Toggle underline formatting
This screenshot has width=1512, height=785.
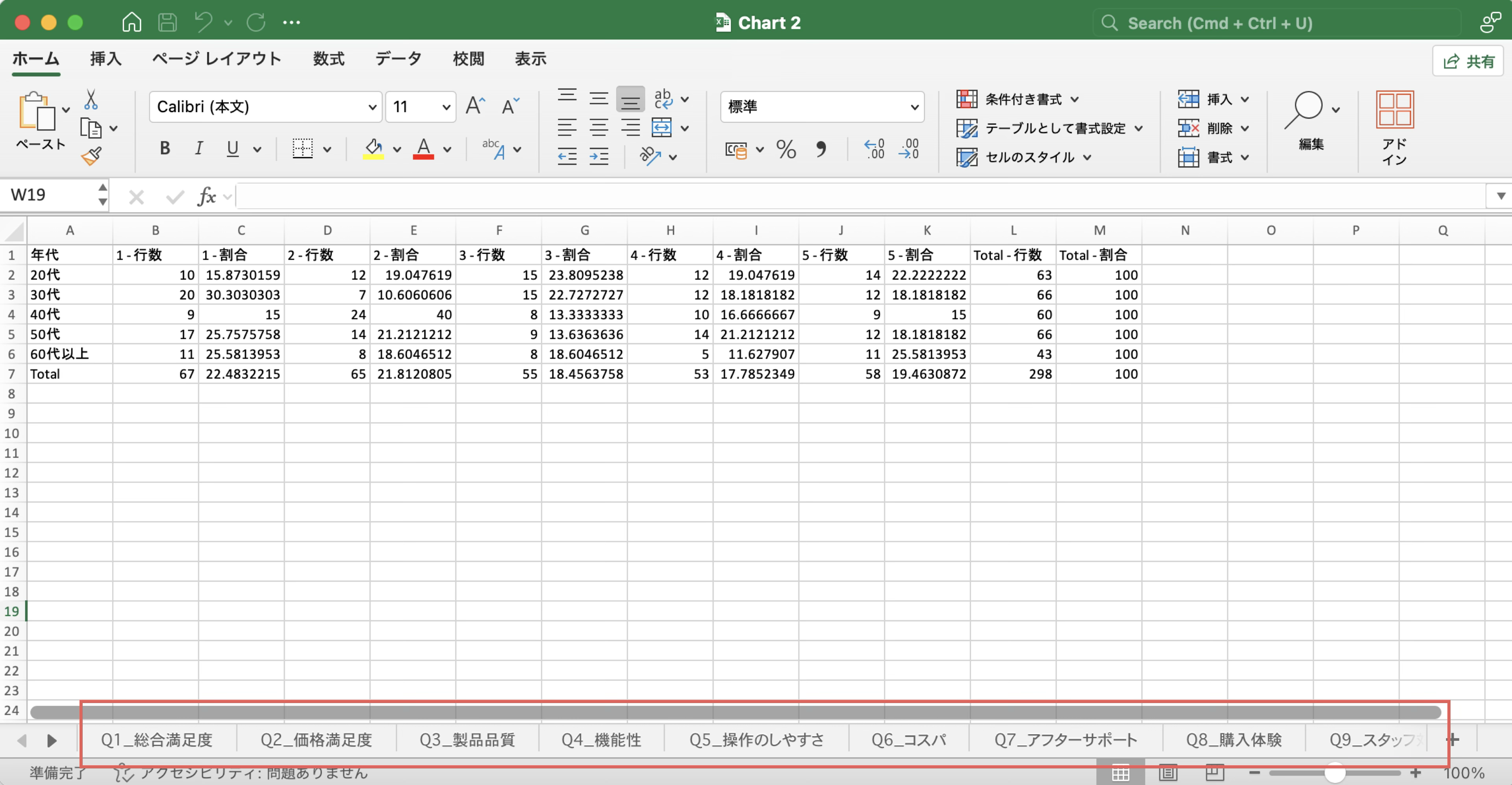point(232,149)
